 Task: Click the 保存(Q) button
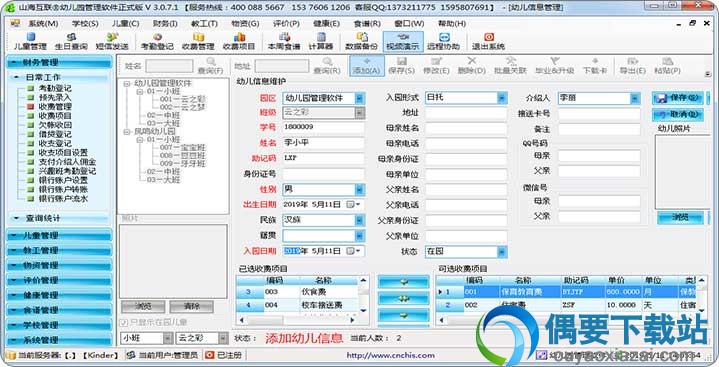677,98
